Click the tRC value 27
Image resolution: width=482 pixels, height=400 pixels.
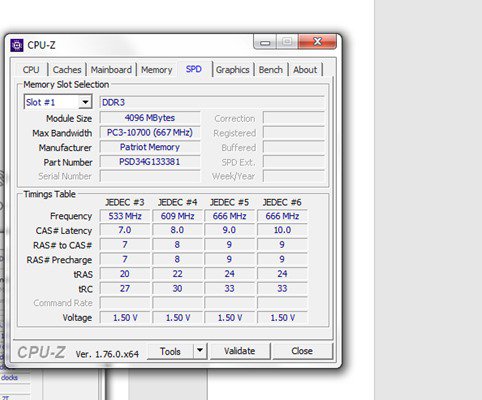pos(125,289)
